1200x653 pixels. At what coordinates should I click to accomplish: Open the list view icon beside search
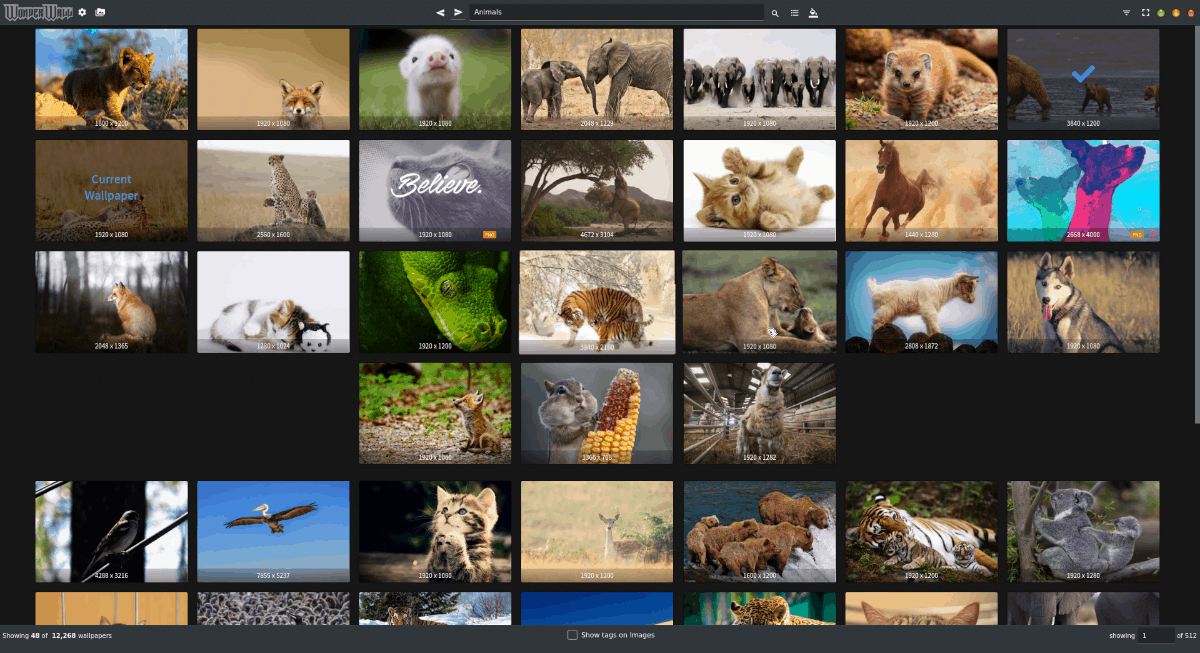click(795, 13)
